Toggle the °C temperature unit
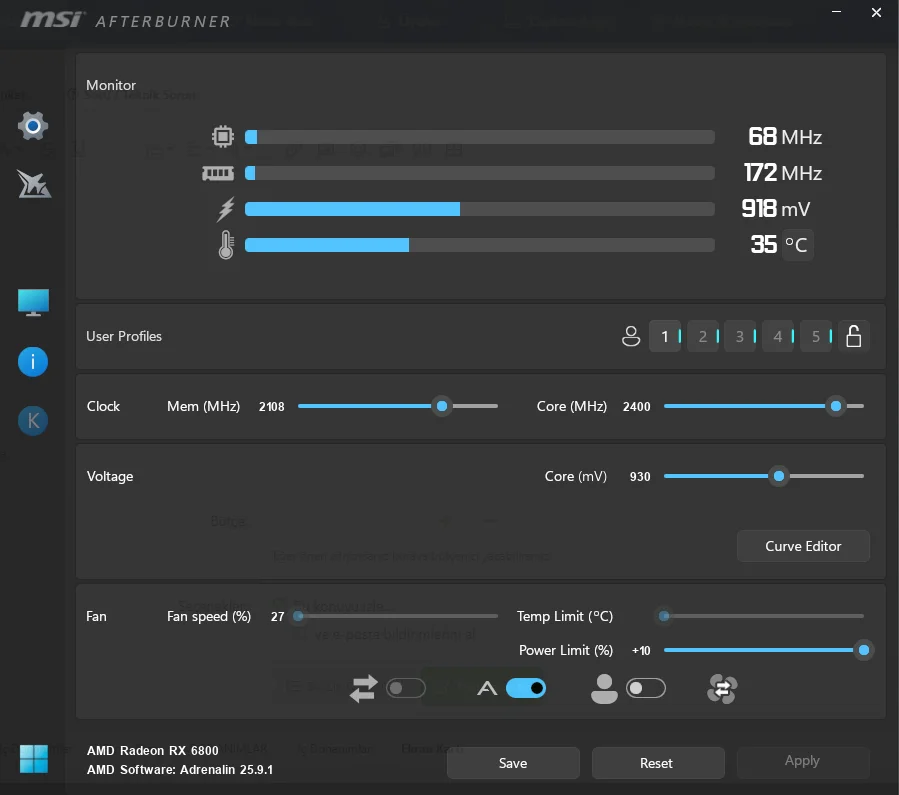The width and height of the screenshot is (899, 795). pos(797,245)
